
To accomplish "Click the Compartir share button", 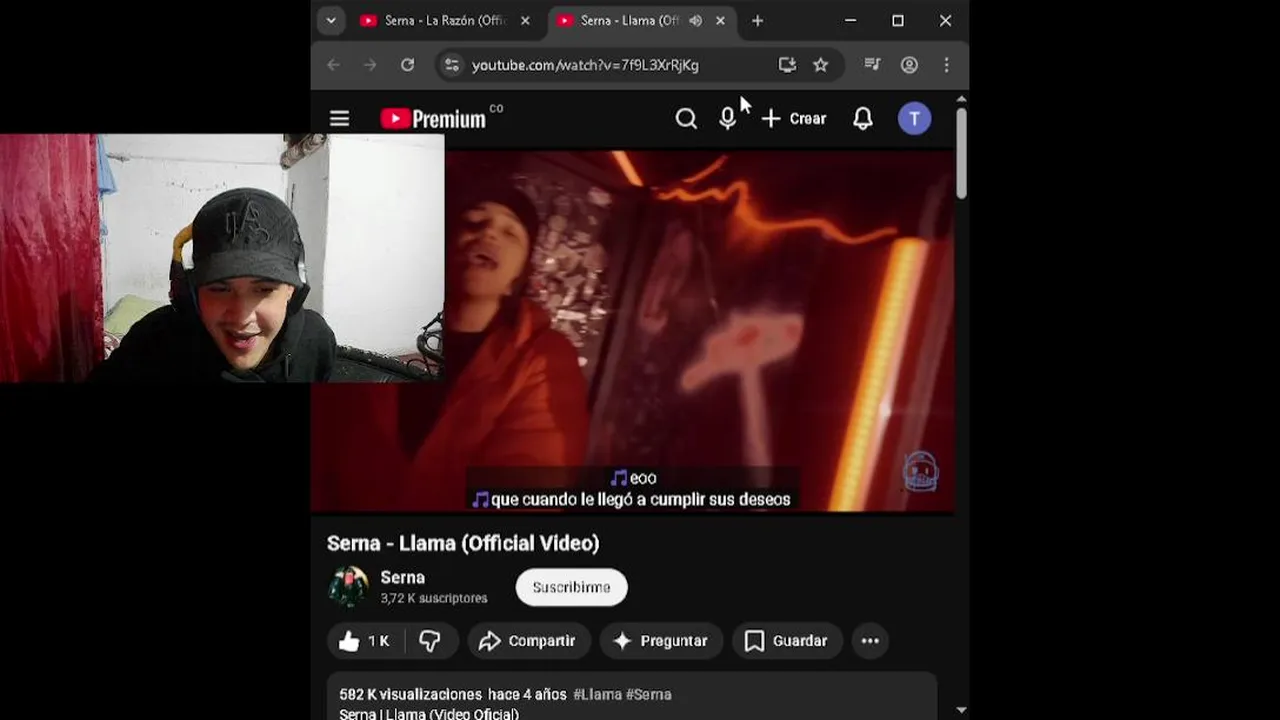I will pyautogui.click(x=528, y=641).
